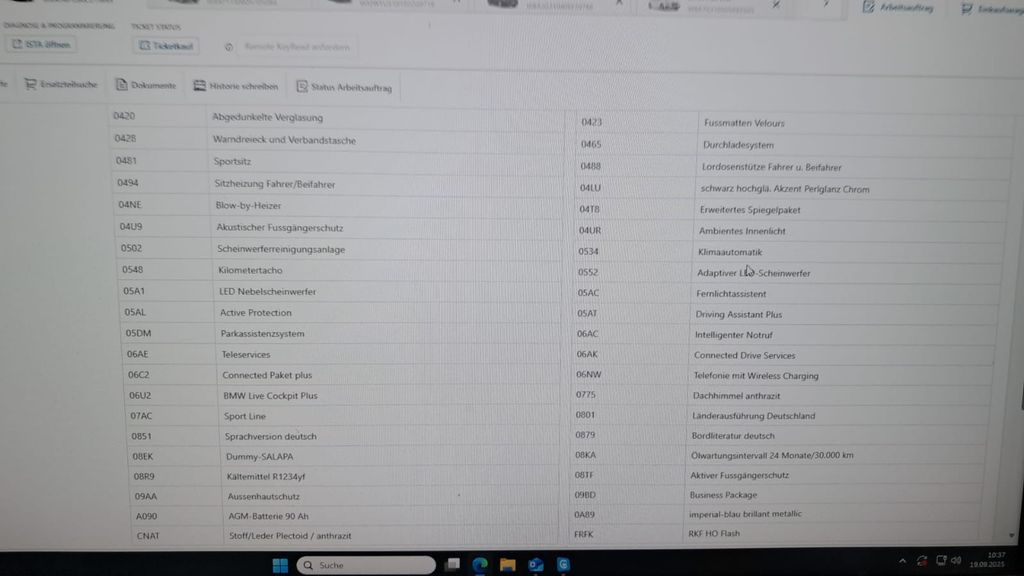Open Status Arbeitsauftrag
This screenshot has height=576, width=1024.
(342, 87)
